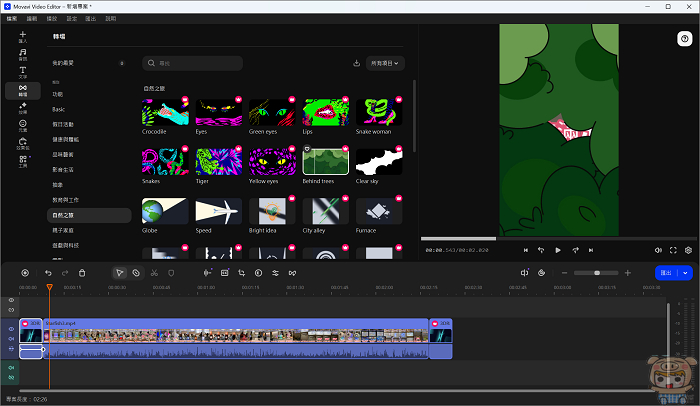Open the all-items filter dropdown
This screenshot has height=406, width=700.
(385, 63)
